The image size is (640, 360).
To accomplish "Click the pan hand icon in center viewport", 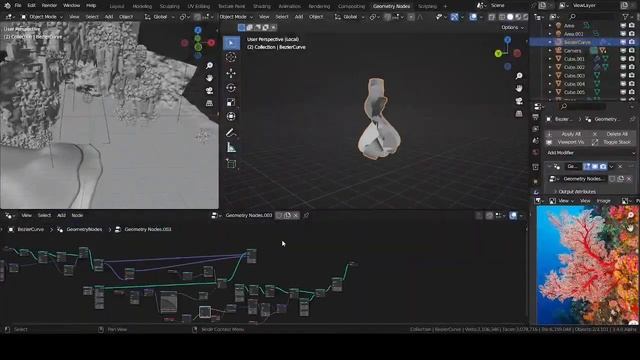I will [x=519, y=88].
